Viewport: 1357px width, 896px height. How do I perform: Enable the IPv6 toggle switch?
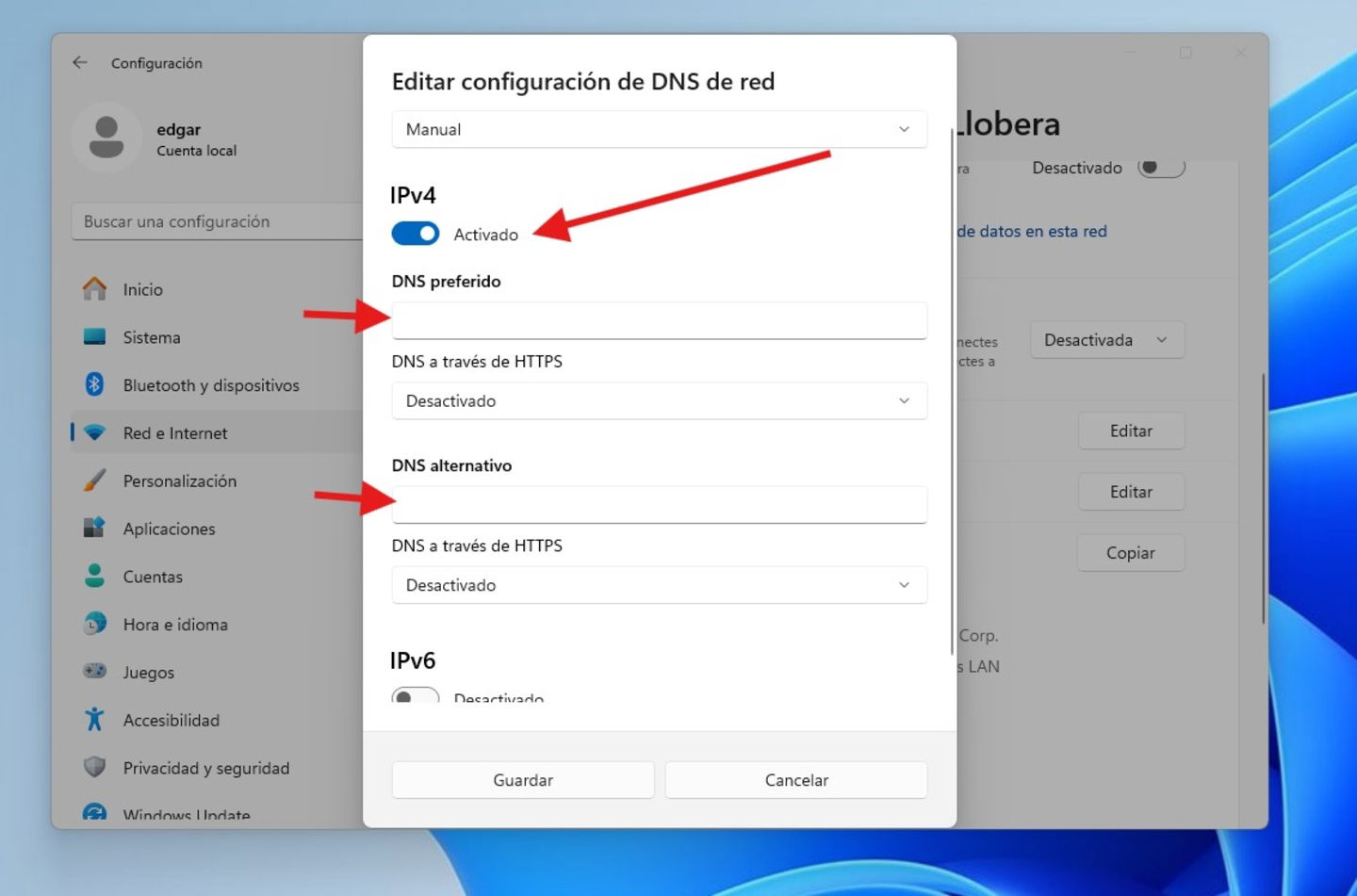pos(416,696)
